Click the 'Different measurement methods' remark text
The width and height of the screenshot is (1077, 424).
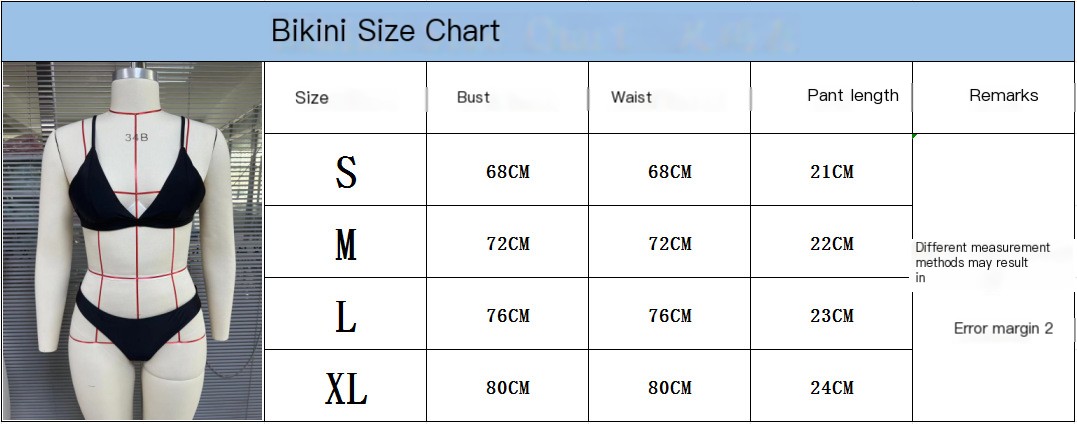pyautogui.click(x=982, y=262)
